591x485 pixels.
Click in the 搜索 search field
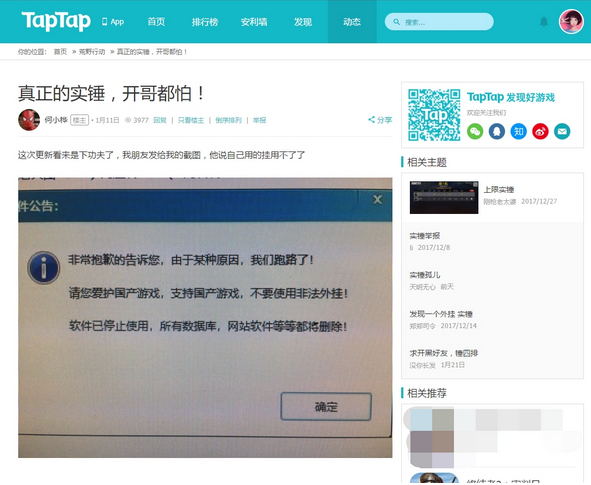pos(439,22)
